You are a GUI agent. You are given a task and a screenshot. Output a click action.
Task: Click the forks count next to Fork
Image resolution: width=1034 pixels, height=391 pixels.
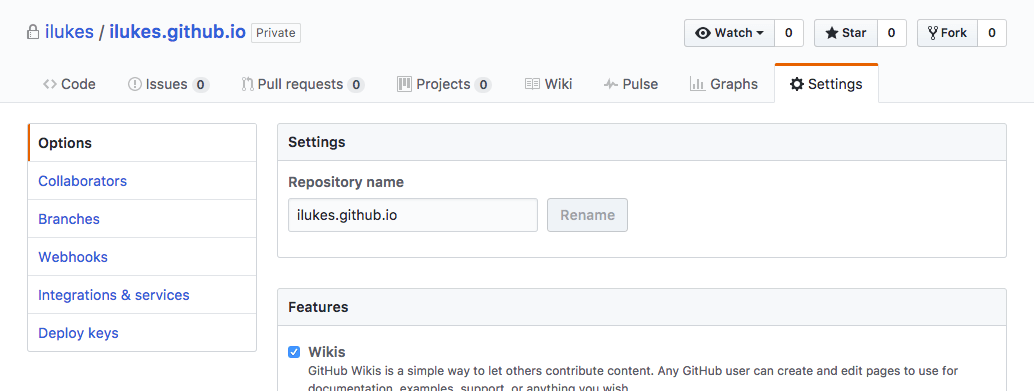992,33
